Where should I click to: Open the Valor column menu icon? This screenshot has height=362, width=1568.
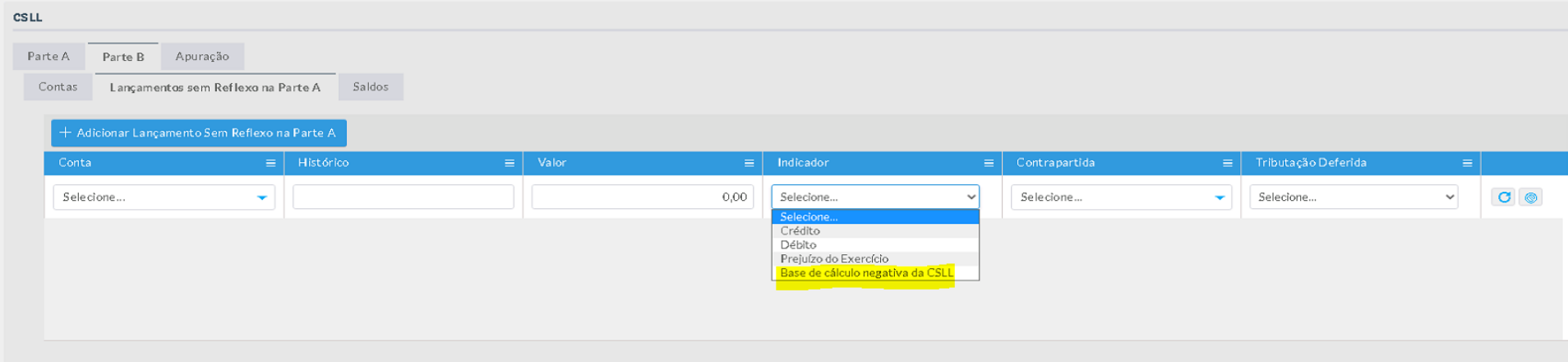tap(749, 163)
